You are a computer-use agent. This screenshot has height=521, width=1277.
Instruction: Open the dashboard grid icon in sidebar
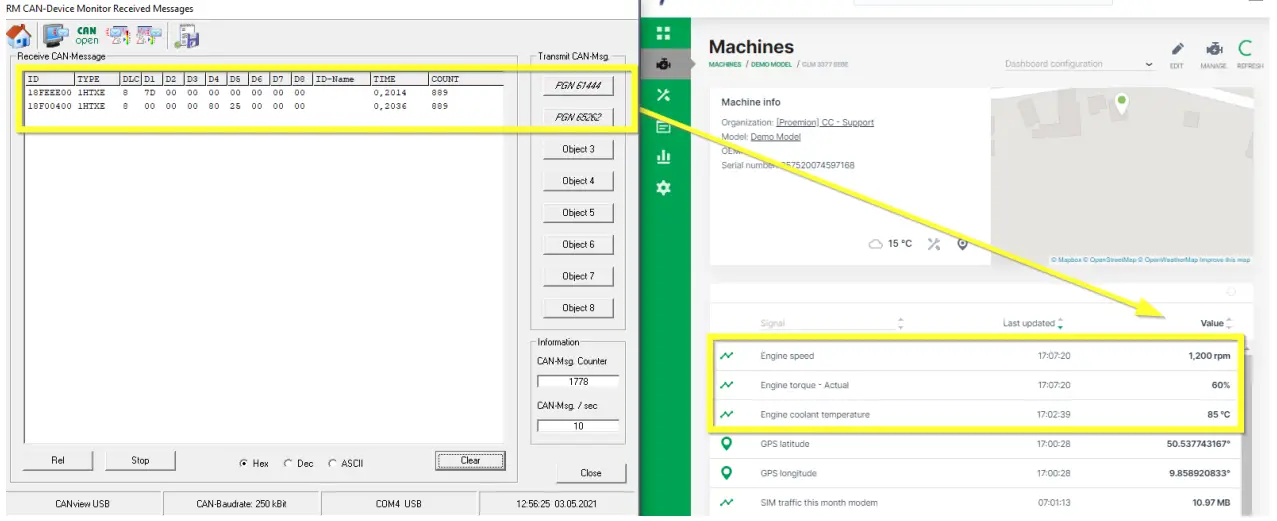[x=662, y=33]
